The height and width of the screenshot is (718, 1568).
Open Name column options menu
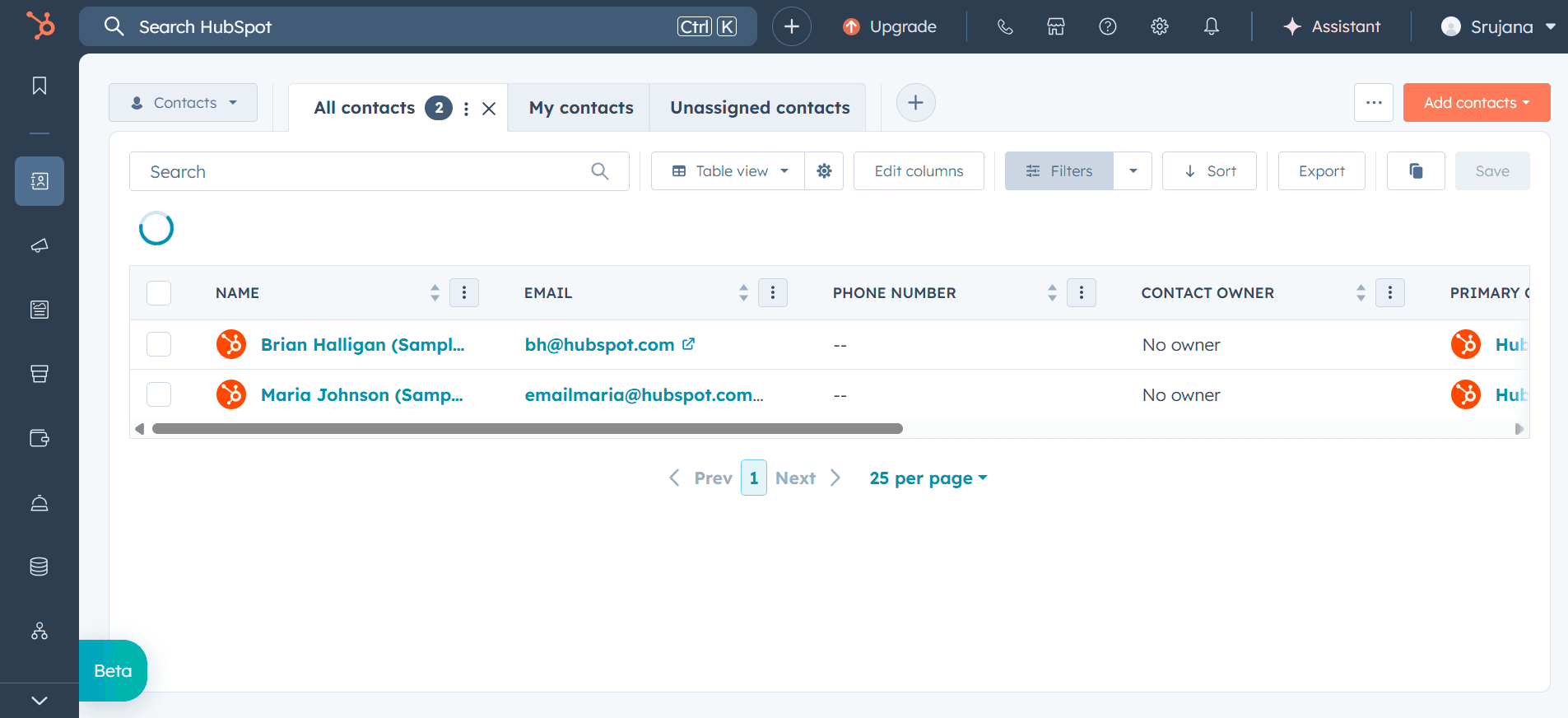(x=464, y=292)
